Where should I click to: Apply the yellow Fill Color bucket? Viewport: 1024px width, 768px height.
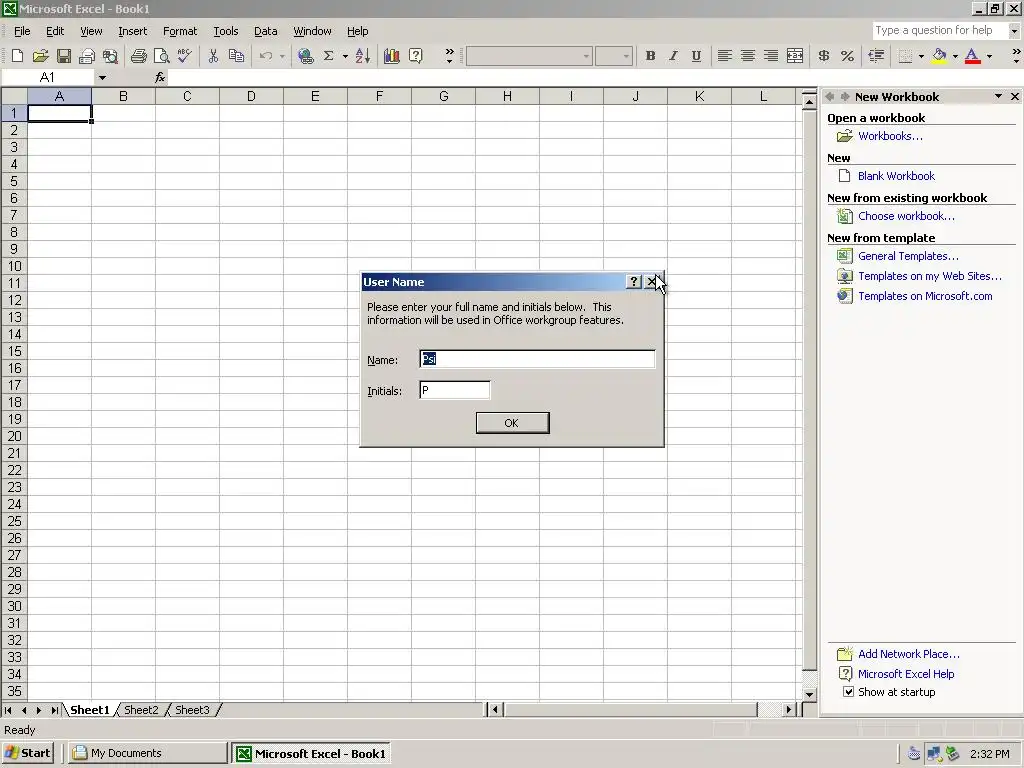point(940,56)
